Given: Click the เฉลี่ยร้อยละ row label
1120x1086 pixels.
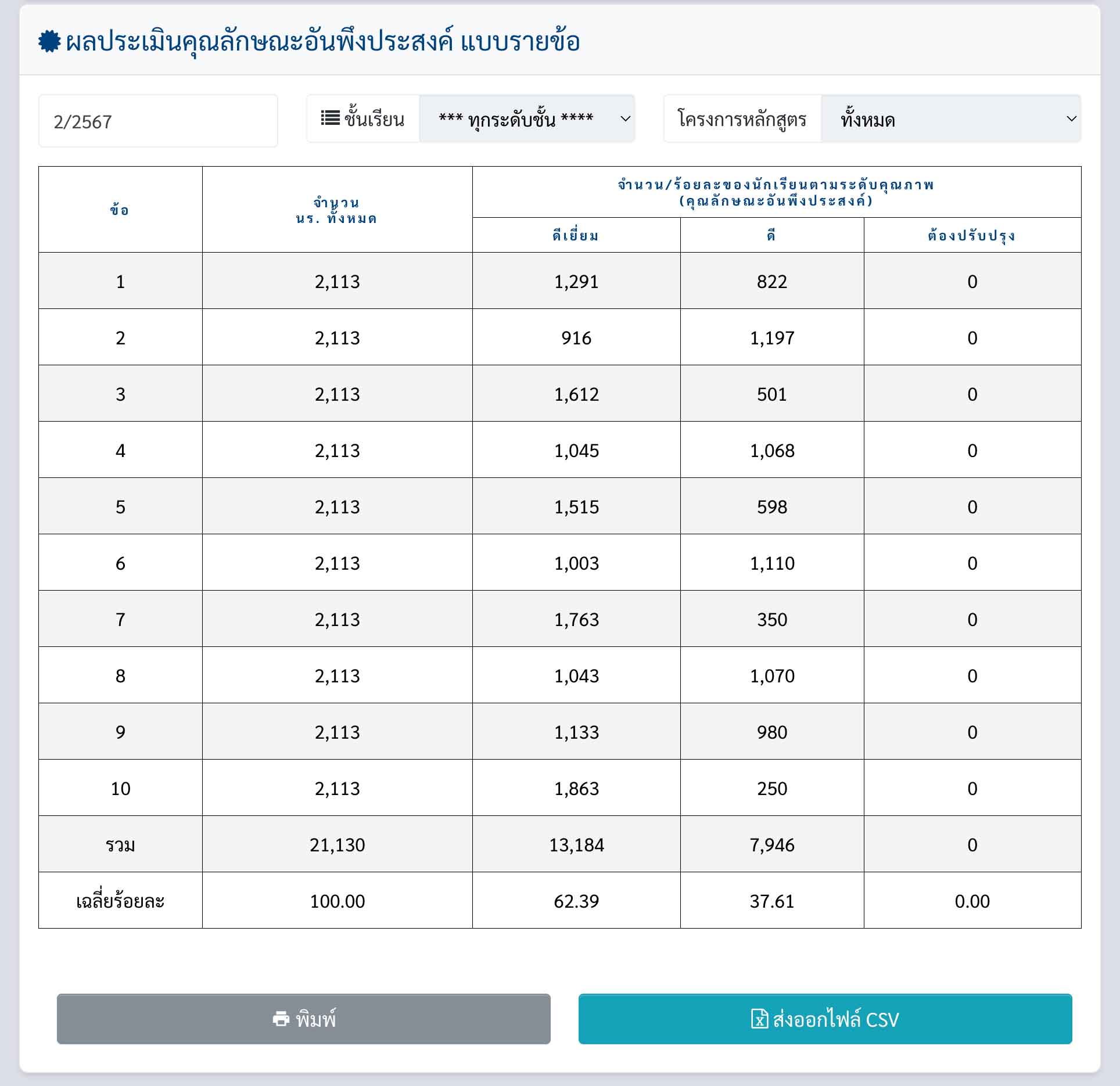Looking at the screenshot, I should 120,901.
